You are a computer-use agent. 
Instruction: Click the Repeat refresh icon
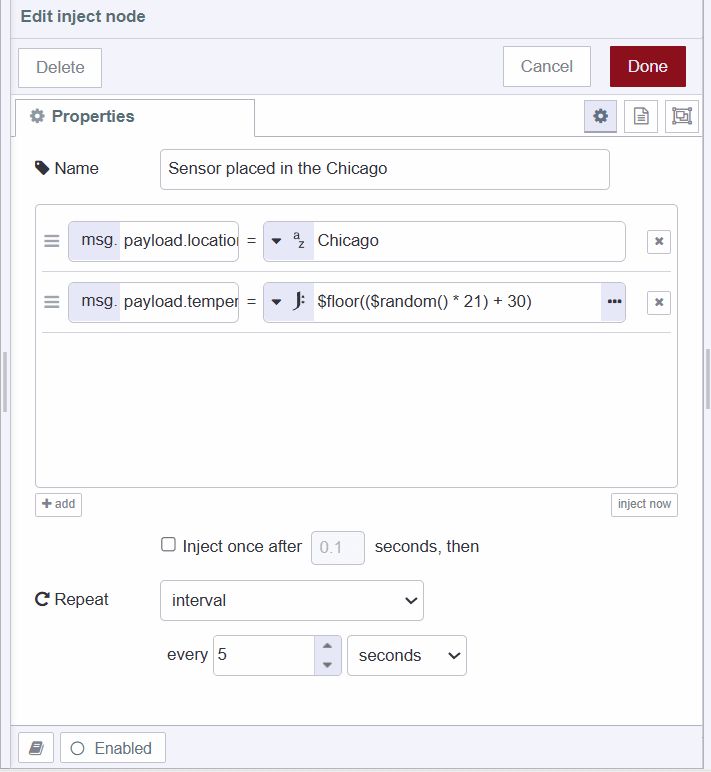[x=42, y=599]
